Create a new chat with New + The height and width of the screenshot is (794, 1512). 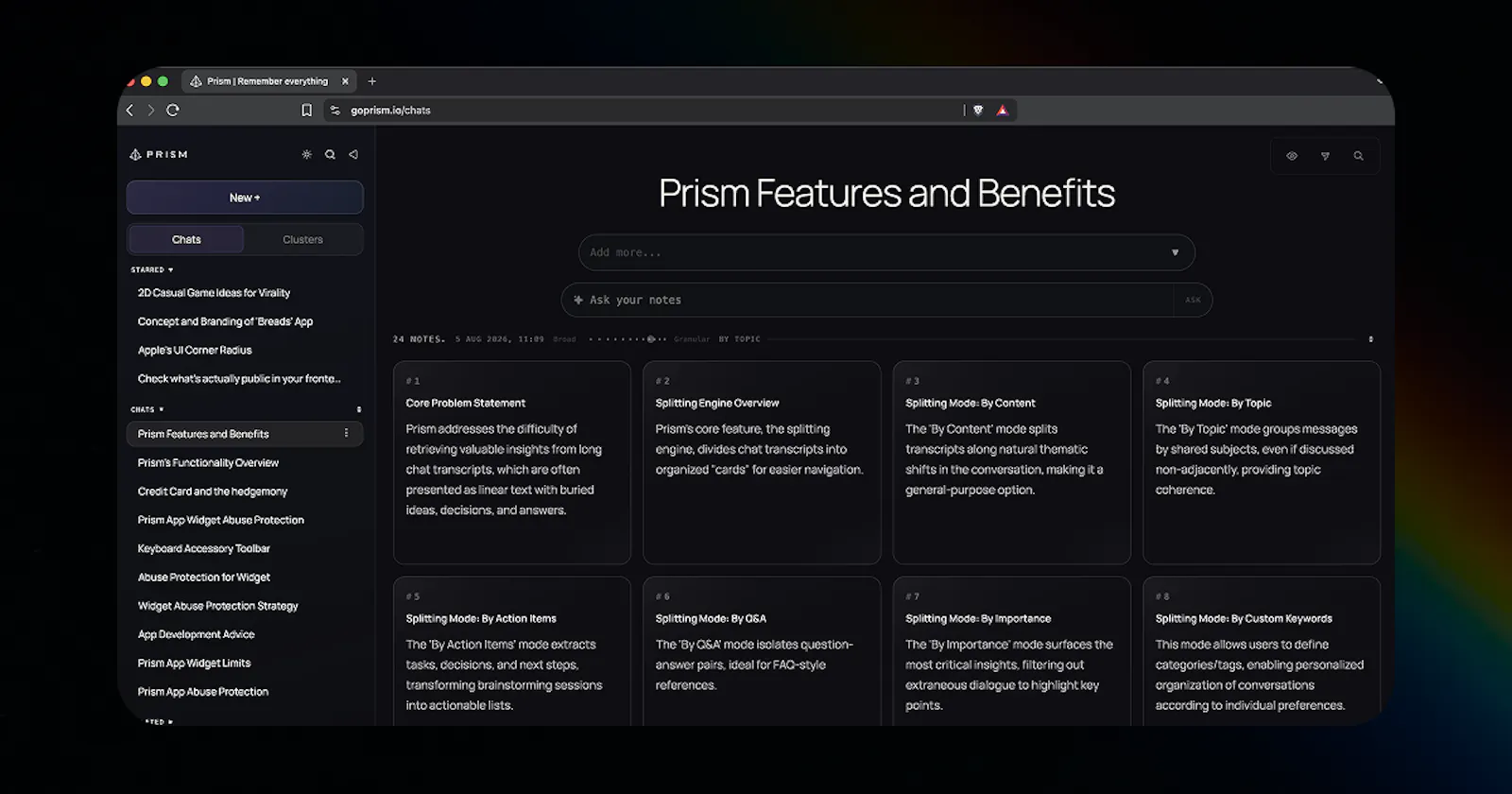tap(245, 198)
